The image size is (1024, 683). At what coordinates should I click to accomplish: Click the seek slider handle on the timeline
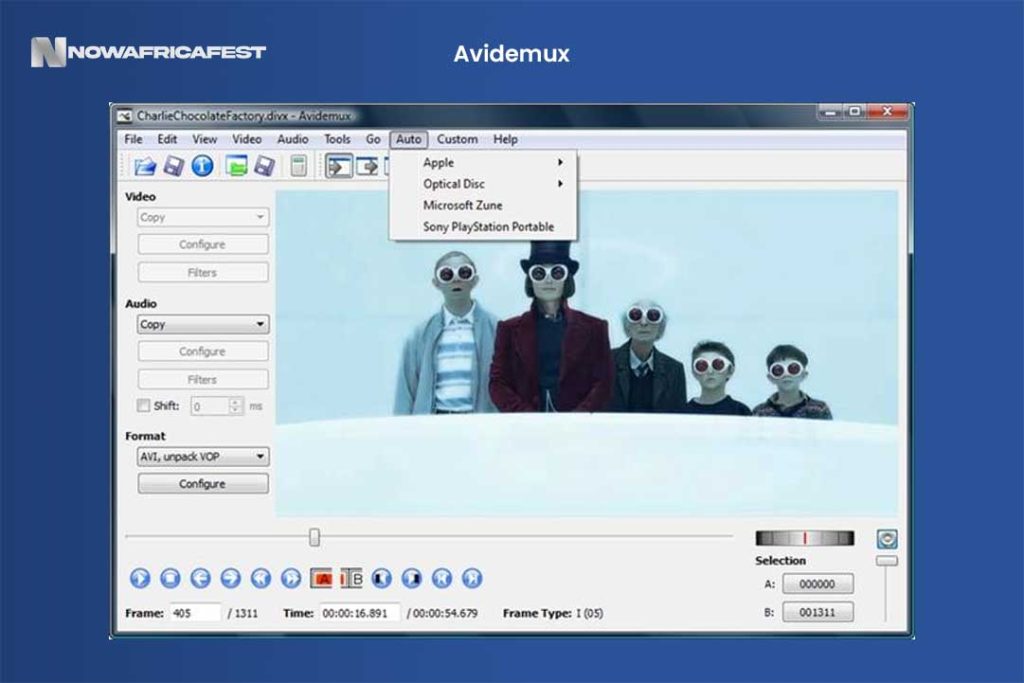point(314,537)
